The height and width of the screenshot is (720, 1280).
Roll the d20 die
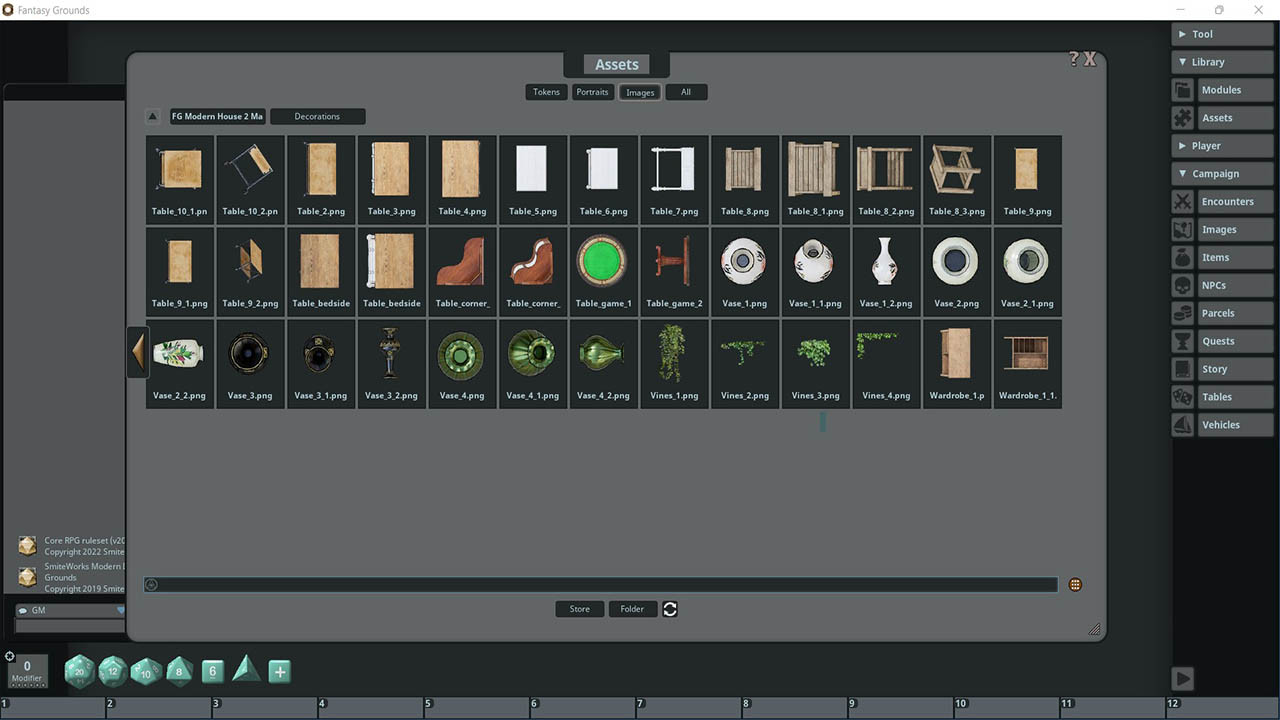79,671
